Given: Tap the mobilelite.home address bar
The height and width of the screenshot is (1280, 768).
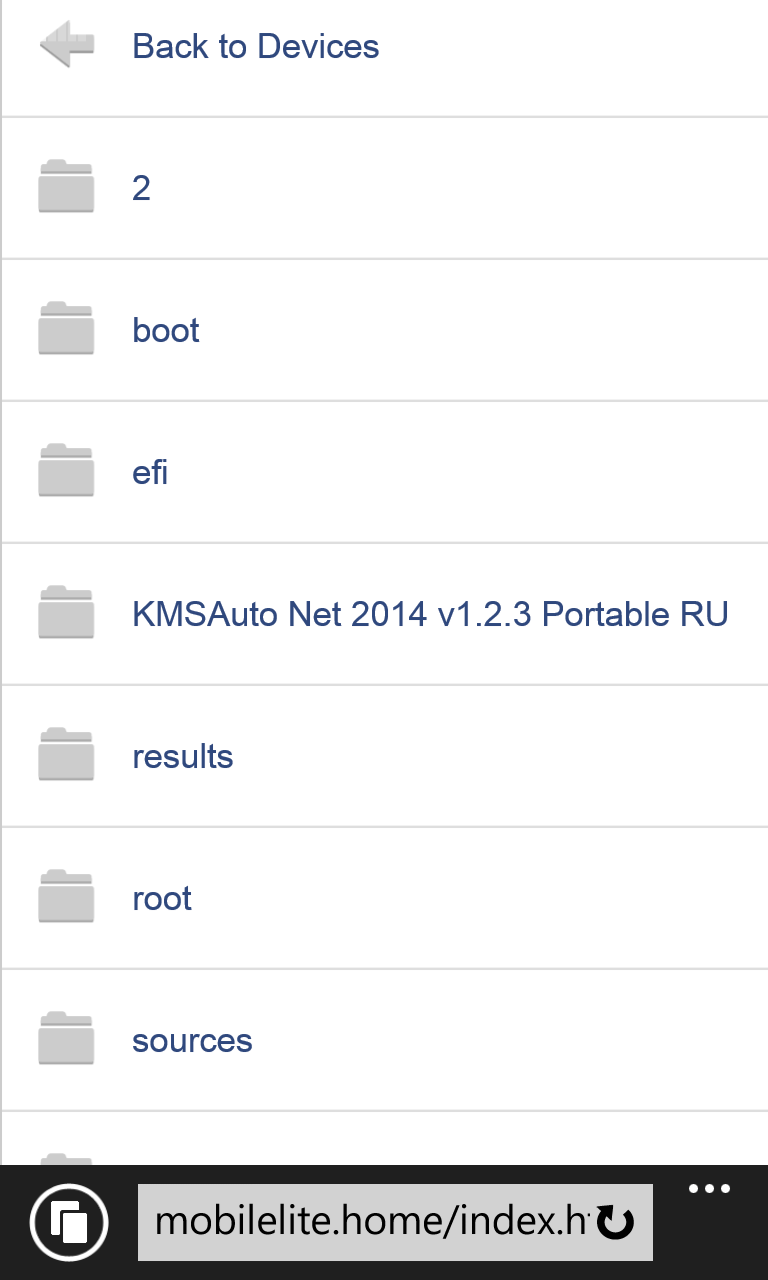Looking at the screenshot, I should click(395, 1222).
